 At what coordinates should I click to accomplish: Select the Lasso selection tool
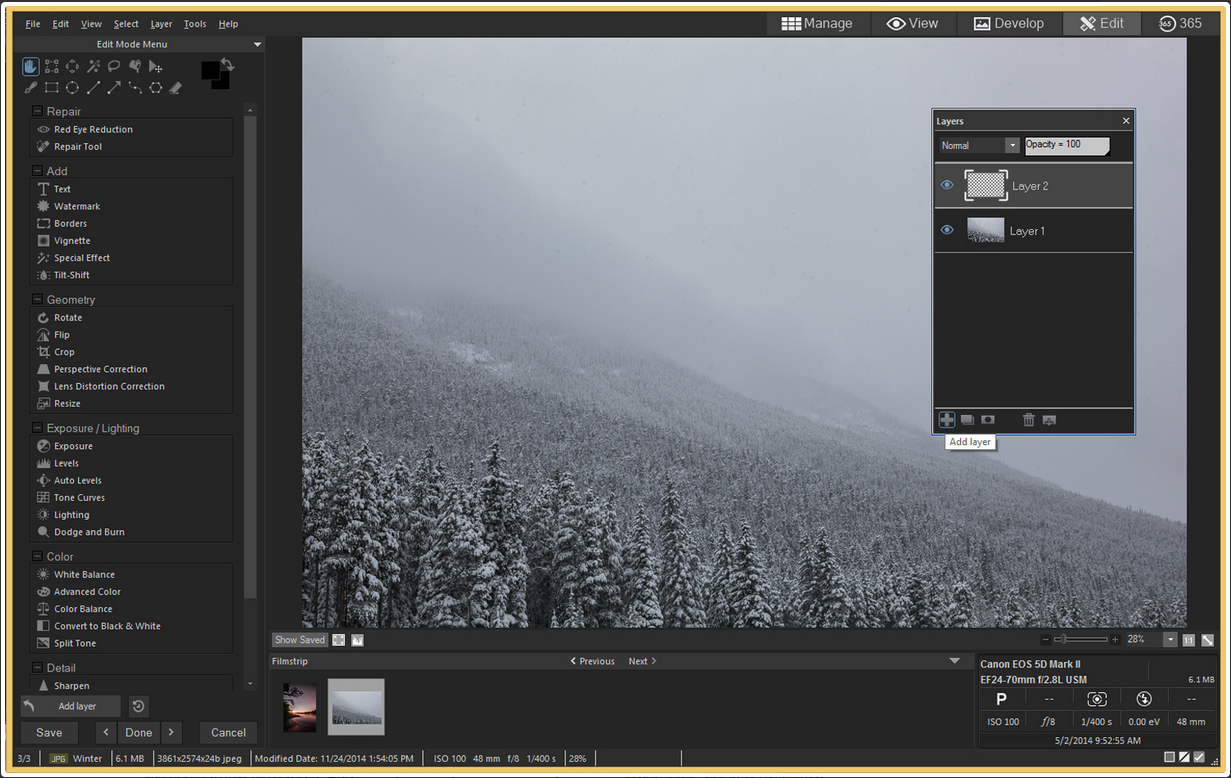(114, 66)
